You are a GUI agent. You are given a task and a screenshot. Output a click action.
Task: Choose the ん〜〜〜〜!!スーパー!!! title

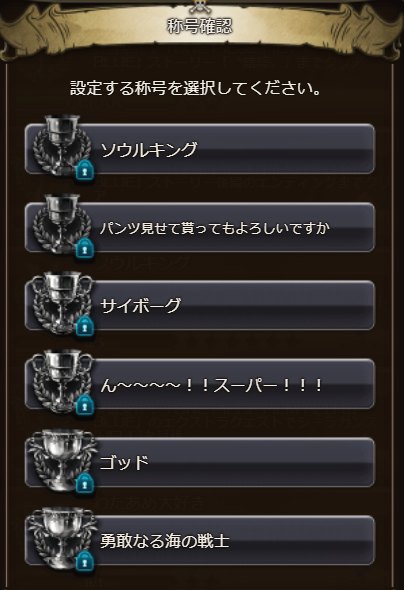(200, 384)
